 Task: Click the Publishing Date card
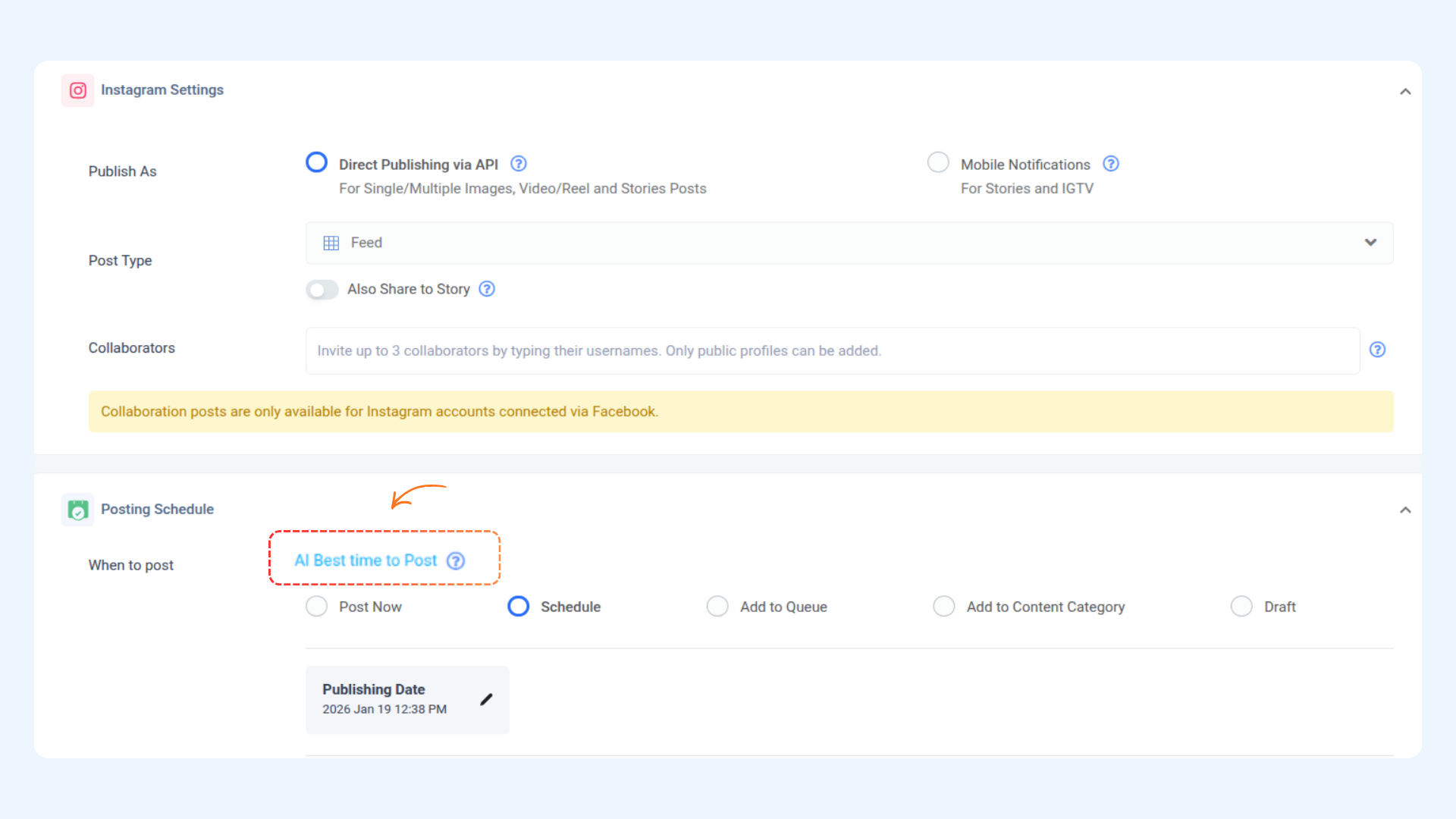click(x=407, y=699)
